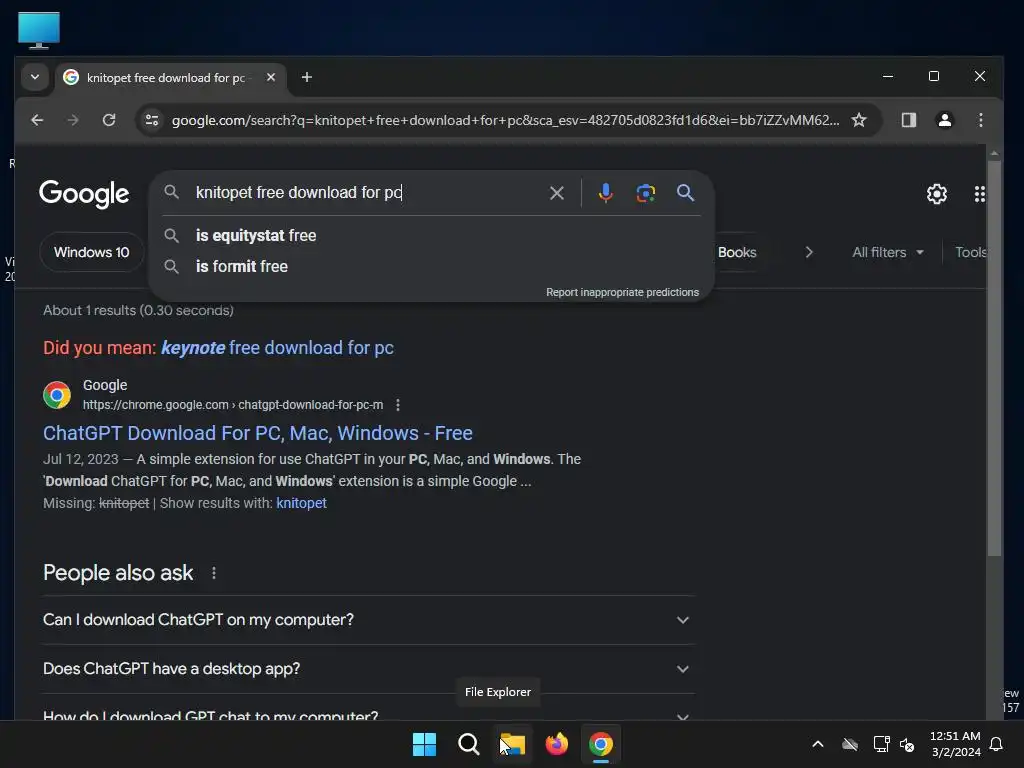Open Chrome three-dot menu
1024x768 pixels.
(980, 120)
